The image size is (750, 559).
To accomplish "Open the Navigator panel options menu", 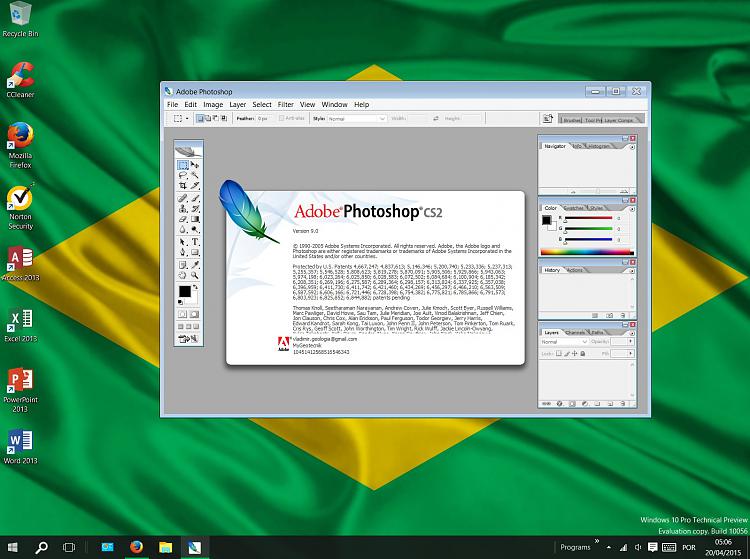I will click(x=632, y=147).
